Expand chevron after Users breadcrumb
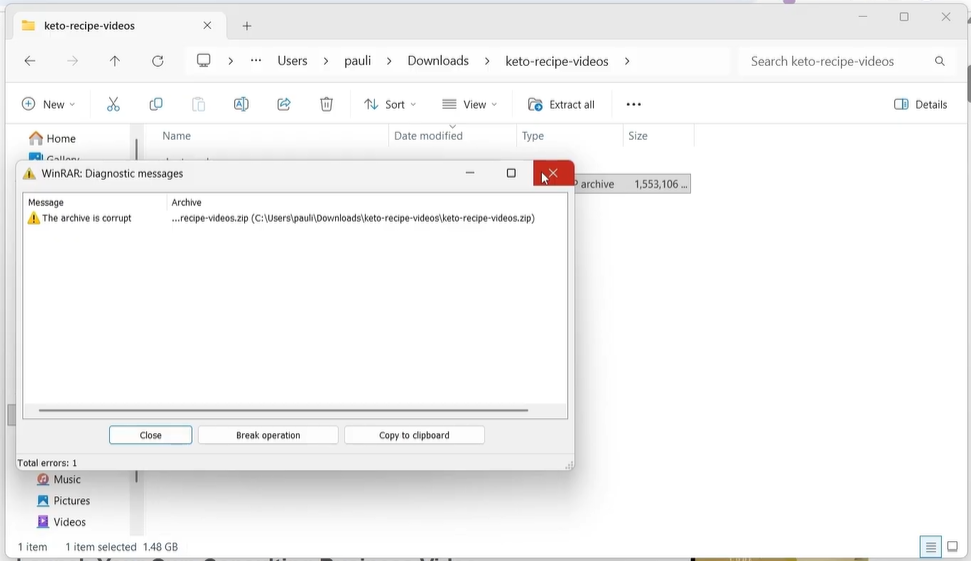 coord(326,61)
